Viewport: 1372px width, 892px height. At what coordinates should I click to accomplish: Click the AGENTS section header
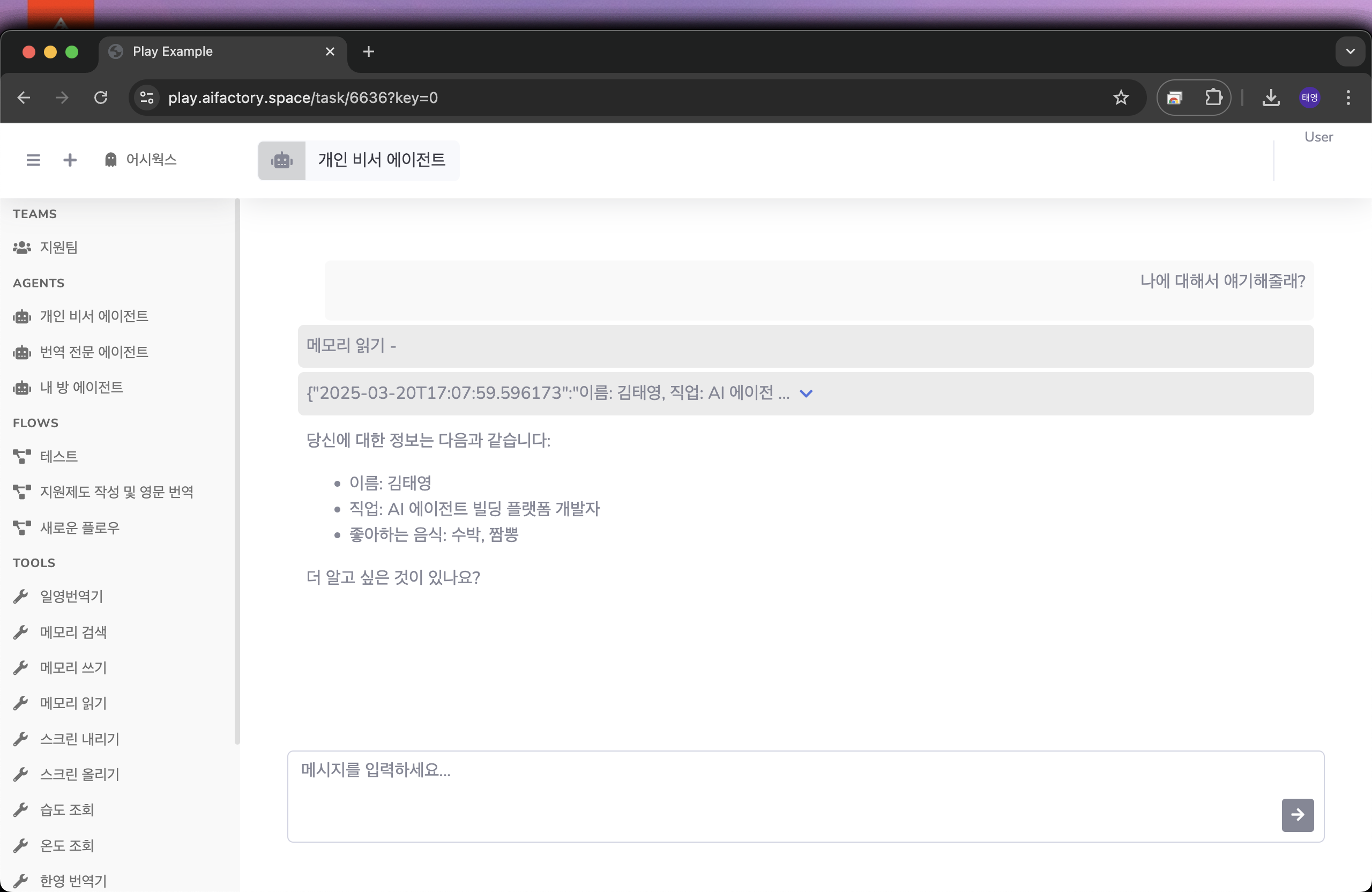click(x=39, y=283)
